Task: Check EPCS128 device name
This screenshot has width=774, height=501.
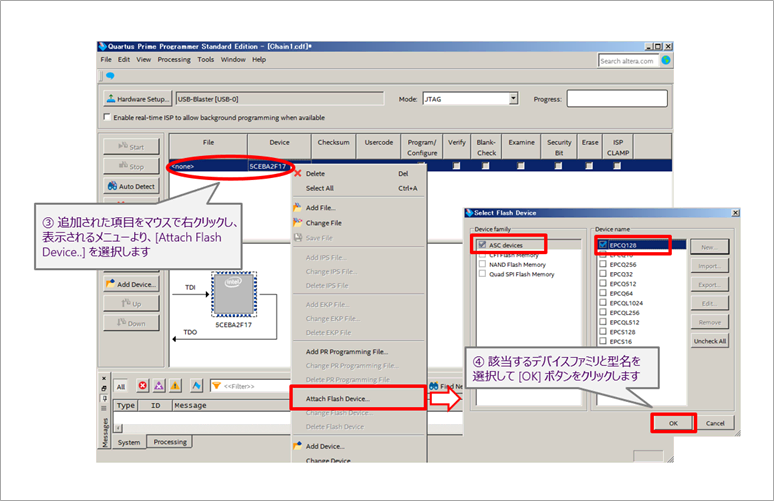Action: [603, 332]
